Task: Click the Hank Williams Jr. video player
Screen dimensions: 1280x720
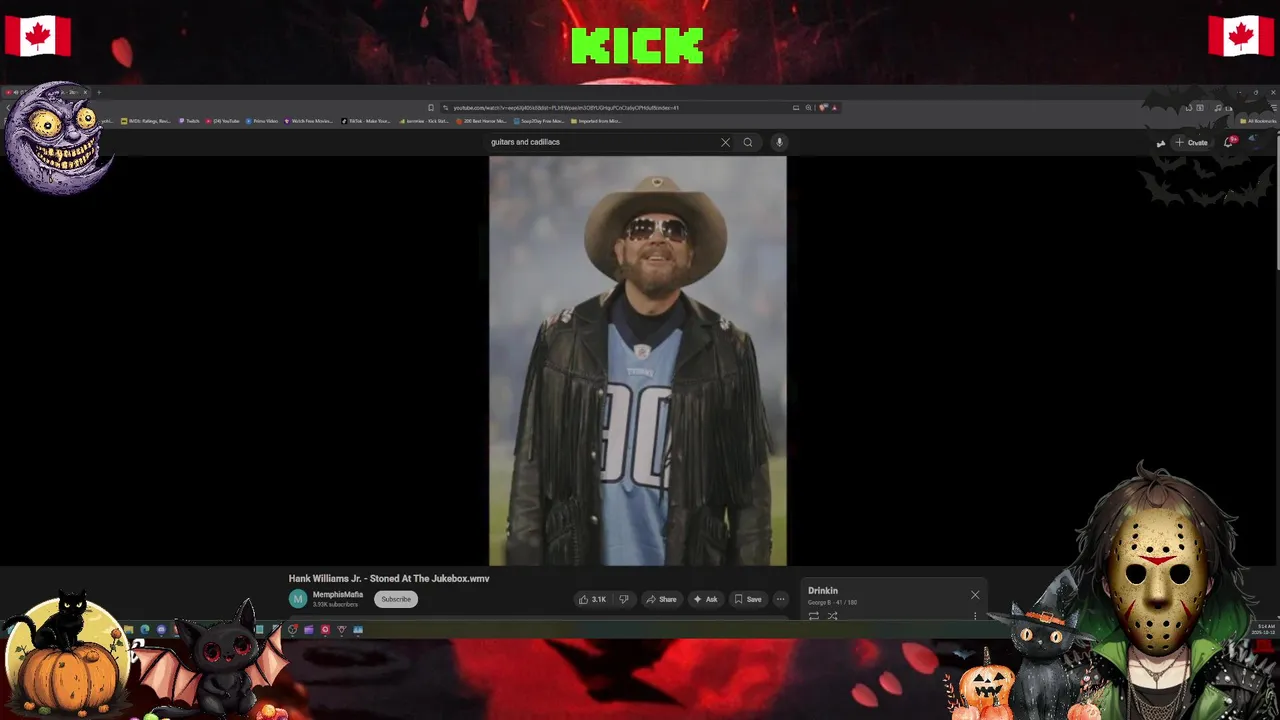Action: point(638,361)
